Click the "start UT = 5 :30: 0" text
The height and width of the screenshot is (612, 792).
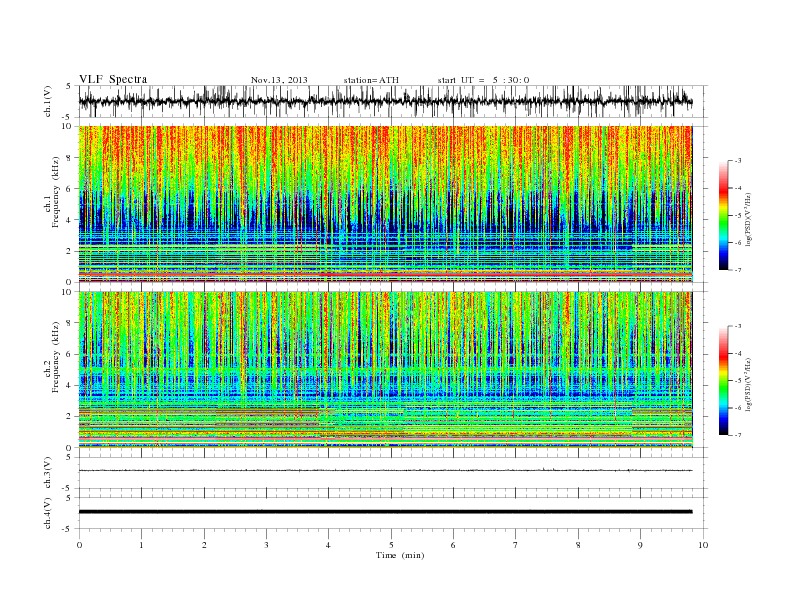(x=483, y=80)
